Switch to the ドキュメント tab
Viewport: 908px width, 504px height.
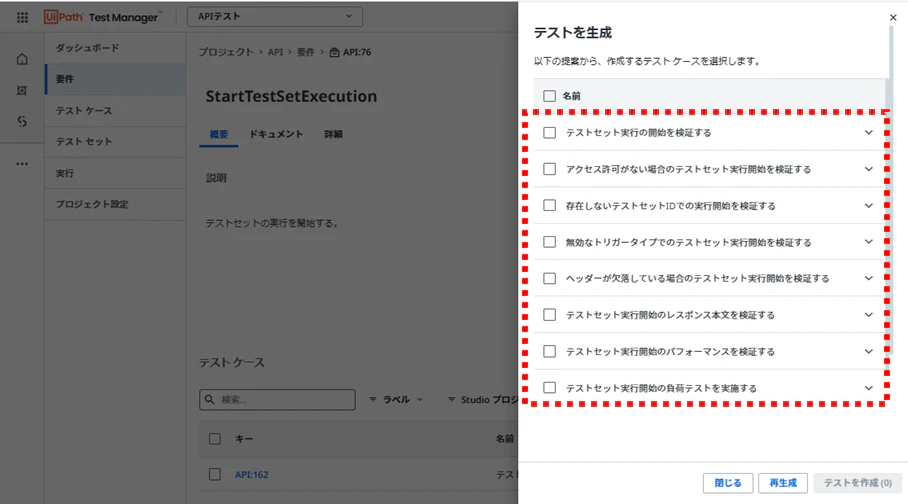coord(276,134)
